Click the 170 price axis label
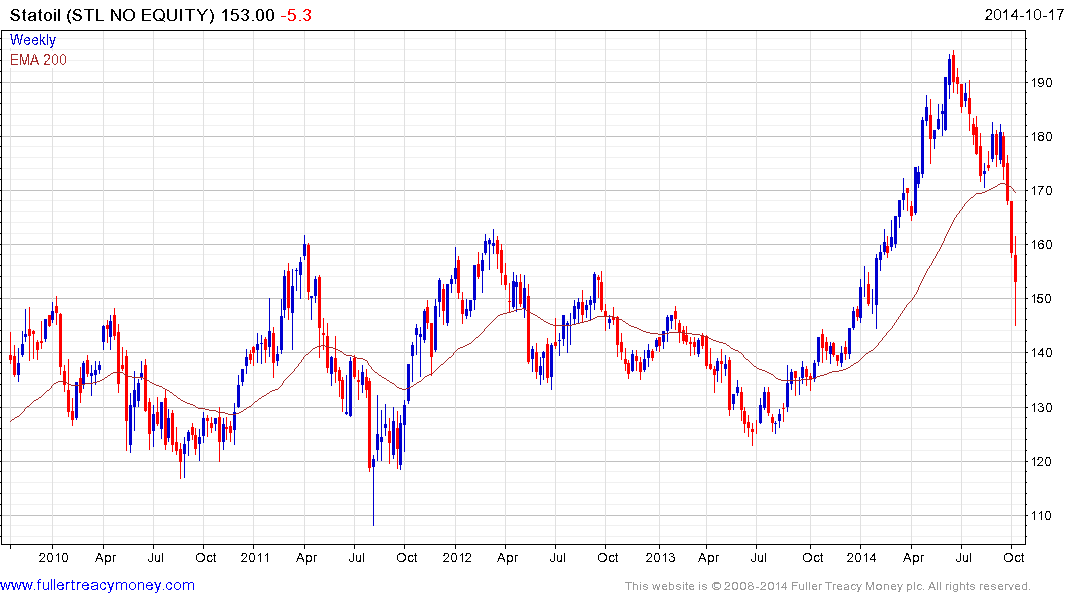Image resolution: width=1075 pixels, height=600 pixels. (x=1041, y=191)
